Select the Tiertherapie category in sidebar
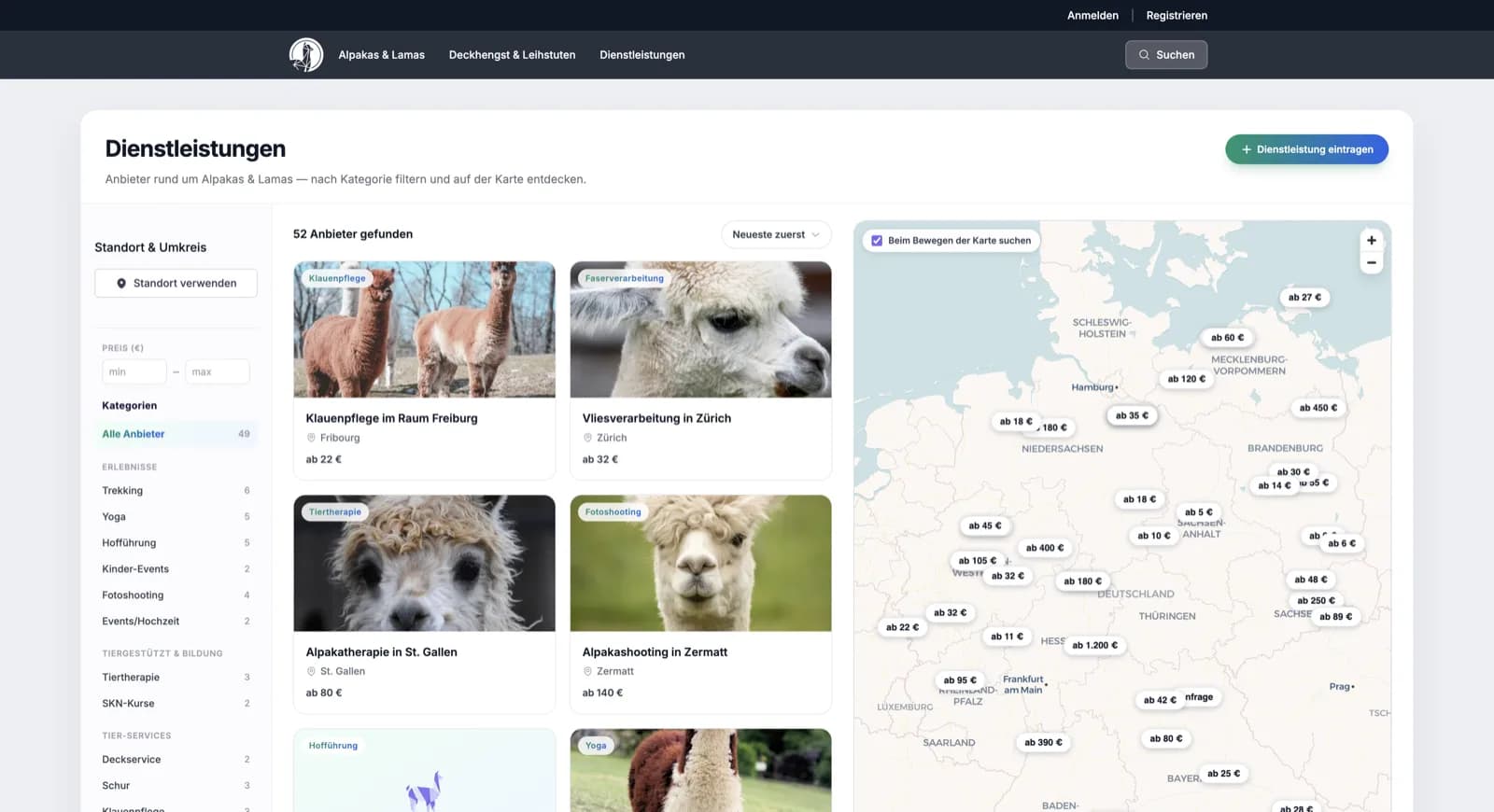The height and width of the screenshot is (812, 1494). click(176, 678)
